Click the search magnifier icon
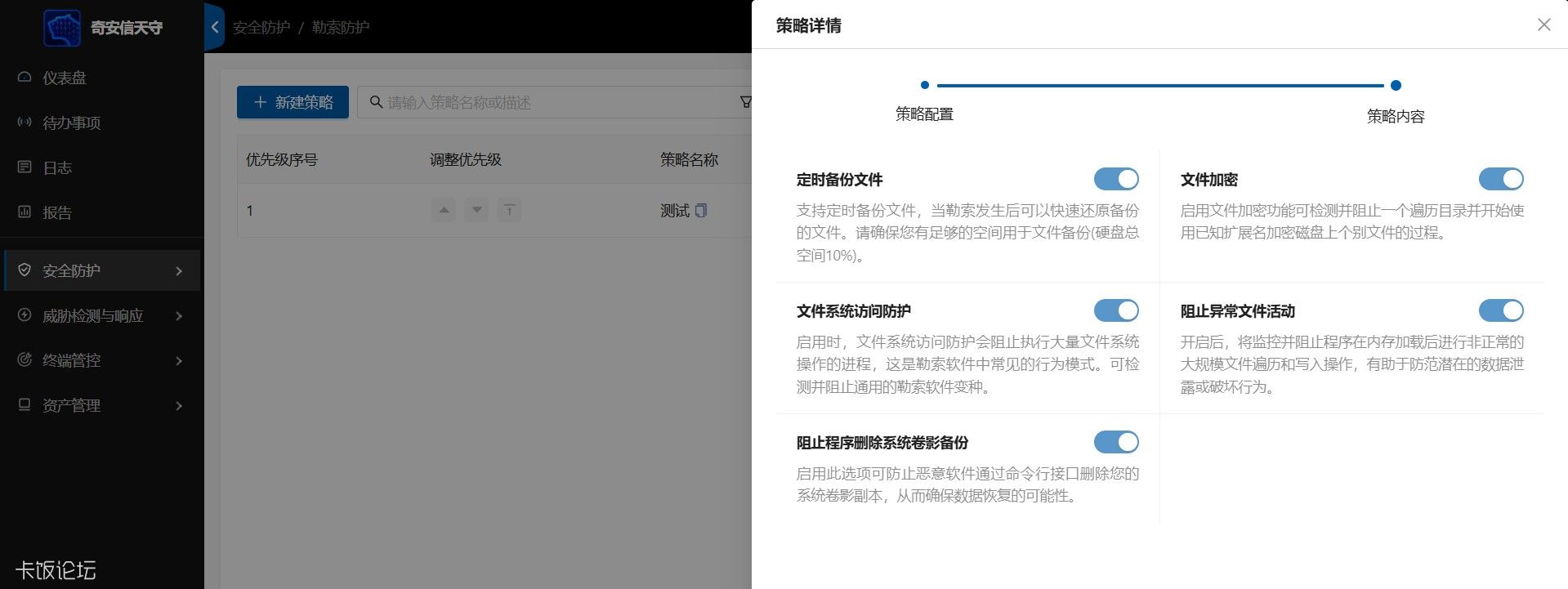1568x589 pixels. tap(376, 102)
